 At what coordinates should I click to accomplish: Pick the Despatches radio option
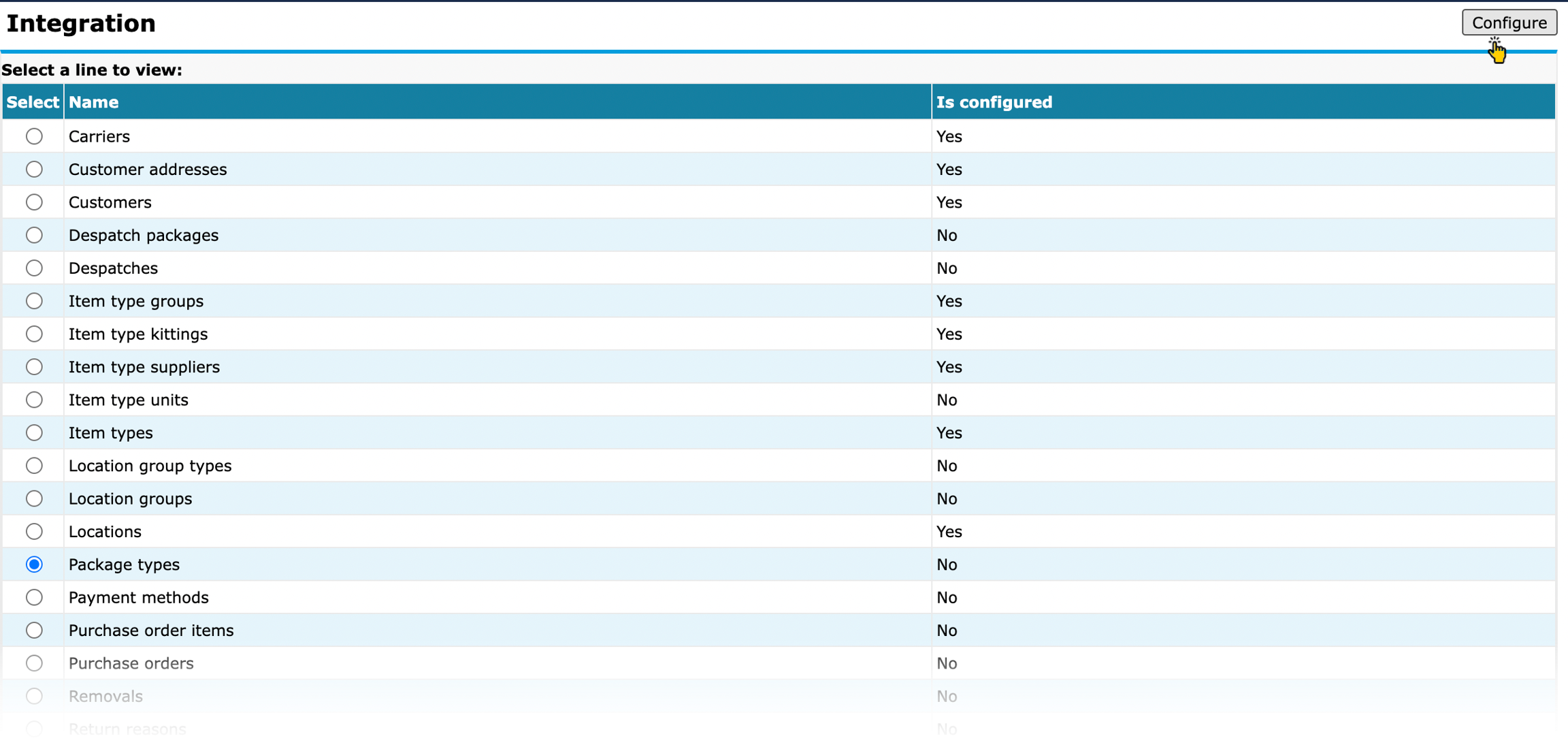tap(34, 268)
